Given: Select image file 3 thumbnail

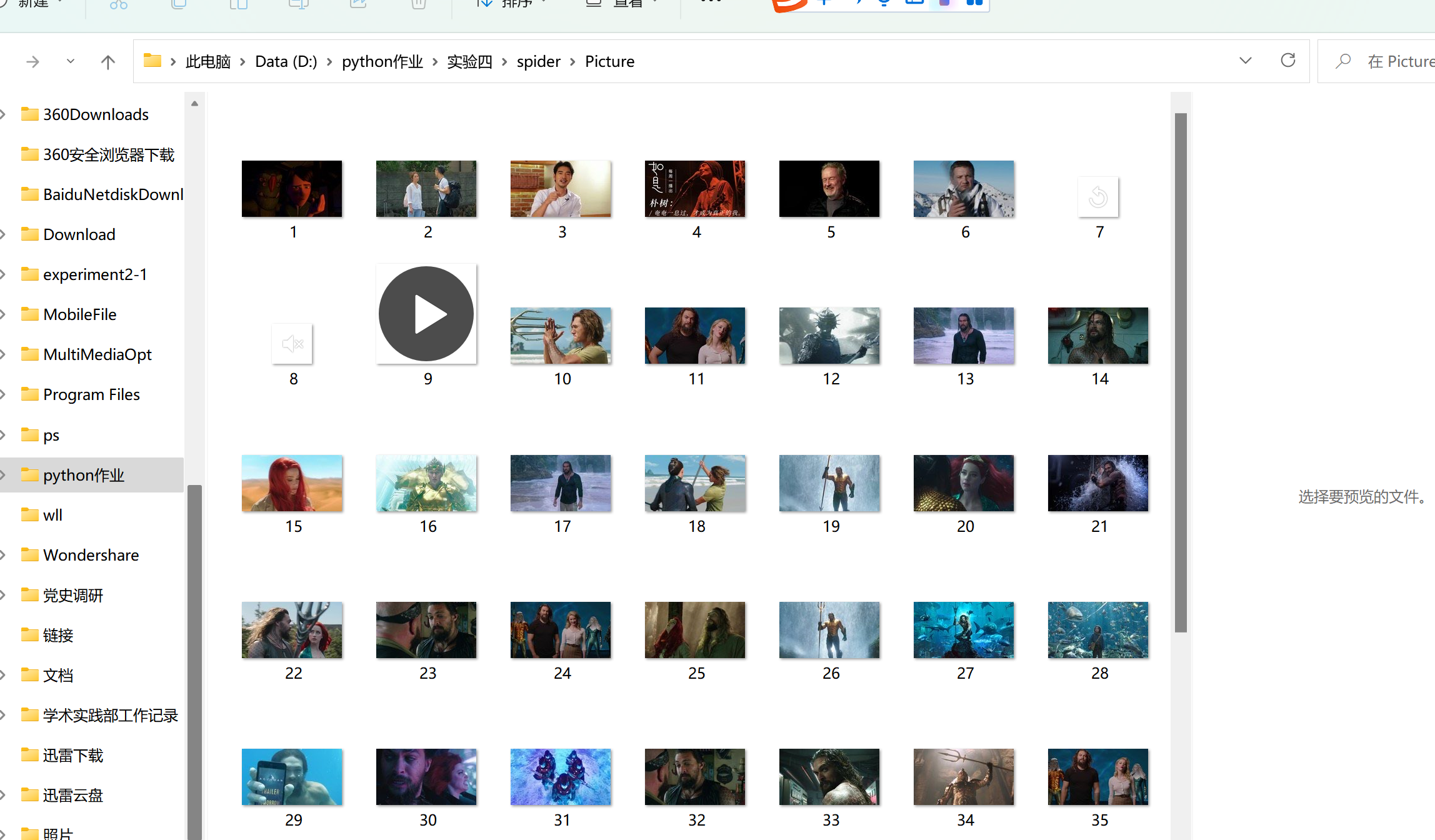Looking at the screenshot, I should (561, 189).
